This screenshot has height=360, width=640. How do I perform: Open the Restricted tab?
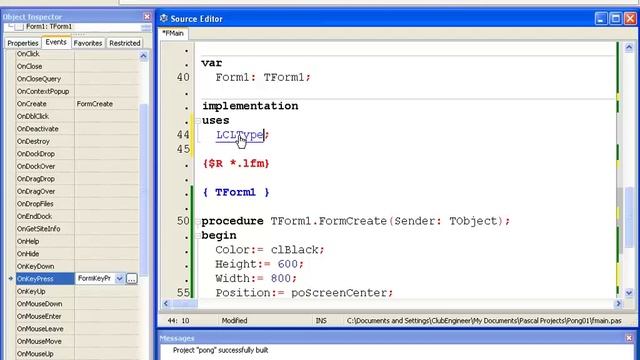pyautogui.click(x=124, y=43)
